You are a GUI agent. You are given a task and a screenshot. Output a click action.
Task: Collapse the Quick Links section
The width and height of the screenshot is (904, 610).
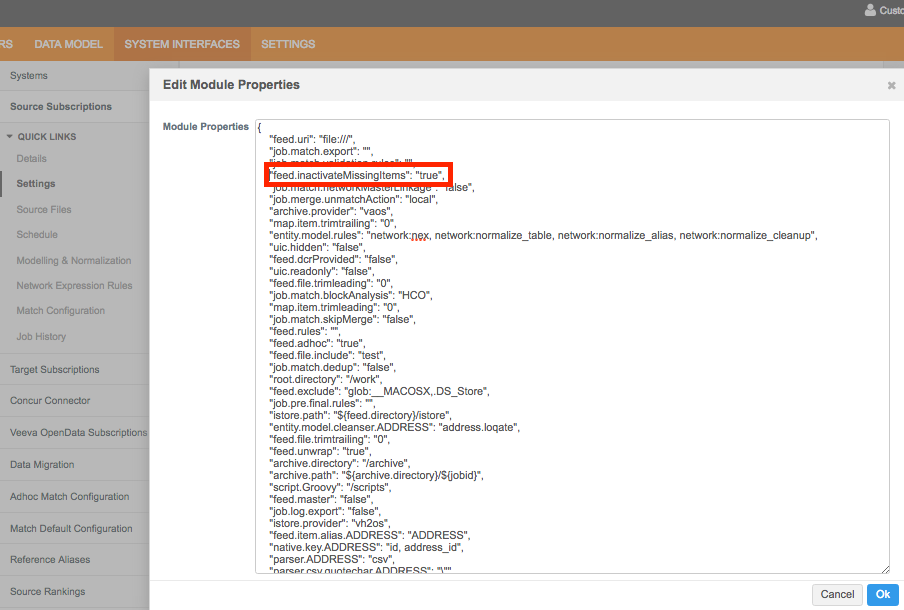(10, 137)
